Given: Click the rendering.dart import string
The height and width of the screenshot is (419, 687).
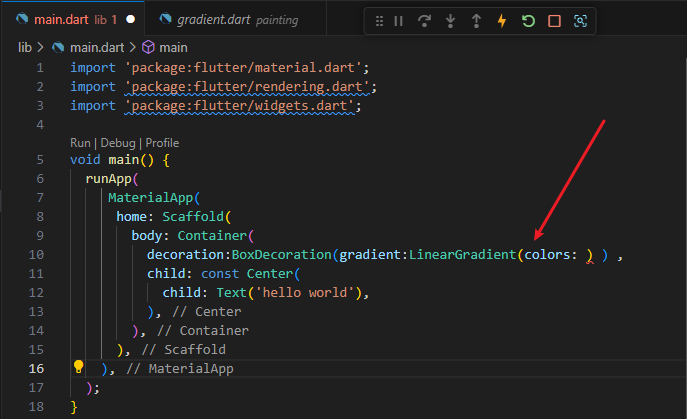Looking at the screenshot, I should pos(247,87).
